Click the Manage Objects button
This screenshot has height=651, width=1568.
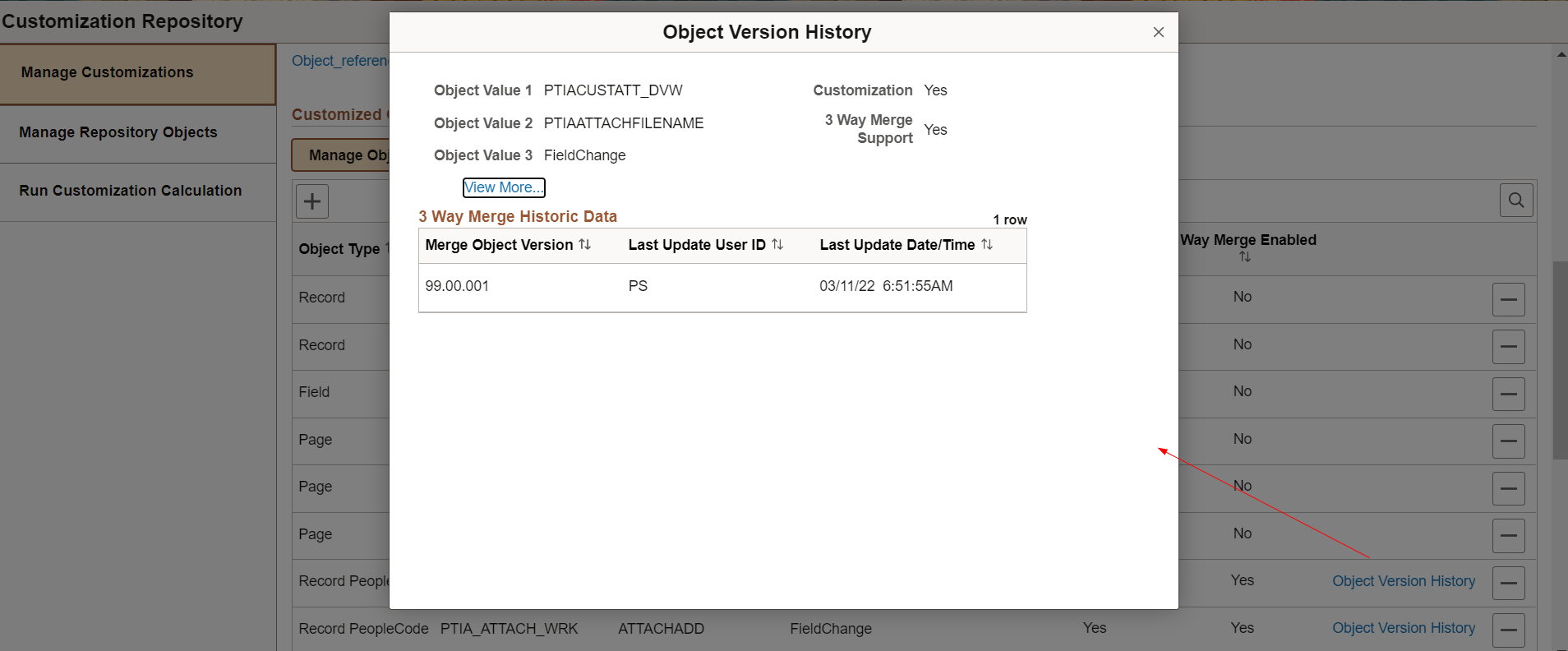tap(341, 155)
